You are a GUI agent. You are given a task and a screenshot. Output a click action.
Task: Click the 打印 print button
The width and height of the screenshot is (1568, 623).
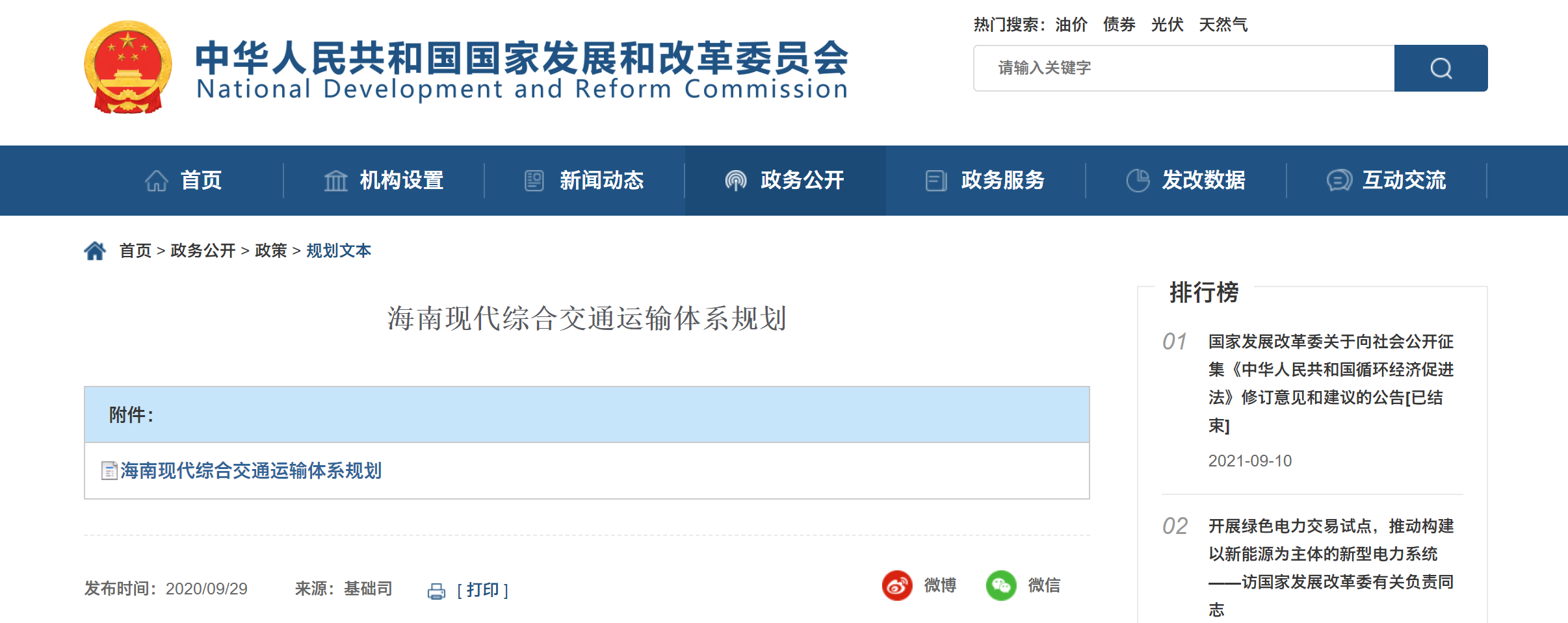point(482,590)
